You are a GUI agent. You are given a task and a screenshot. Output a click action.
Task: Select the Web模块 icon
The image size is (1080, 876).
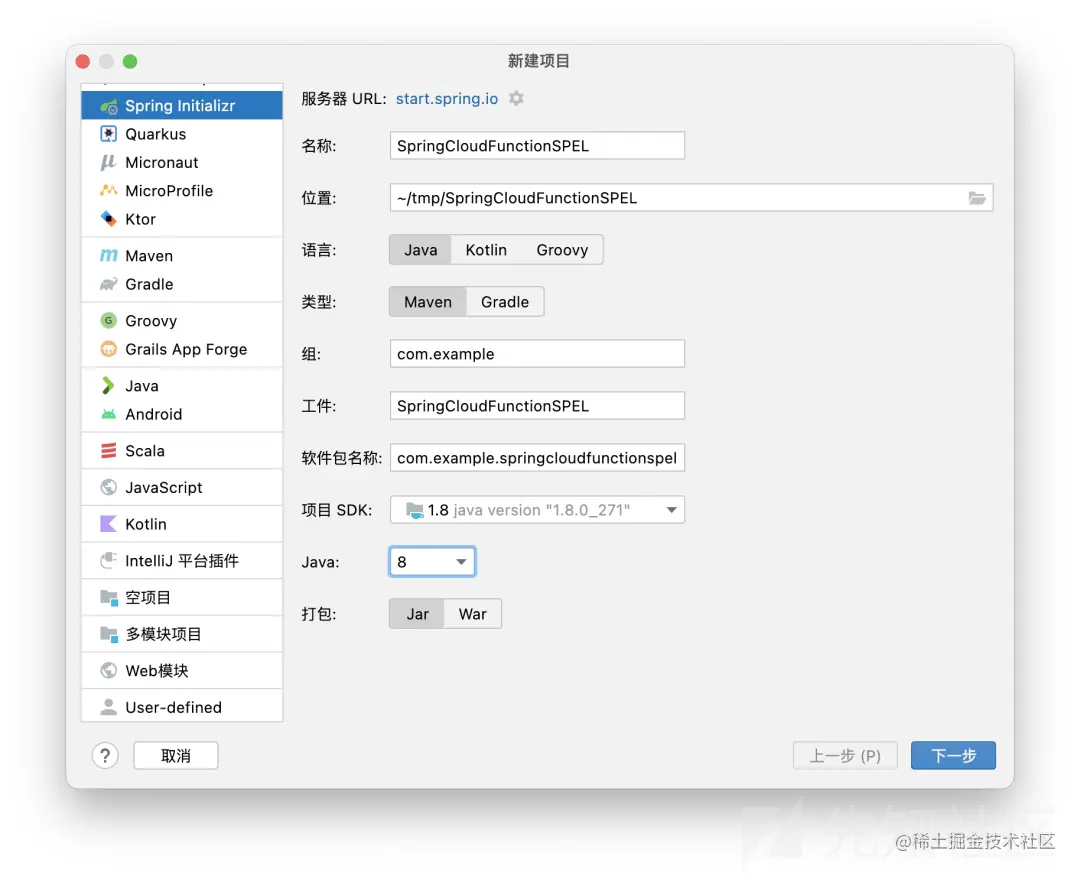tap(109, 670)
